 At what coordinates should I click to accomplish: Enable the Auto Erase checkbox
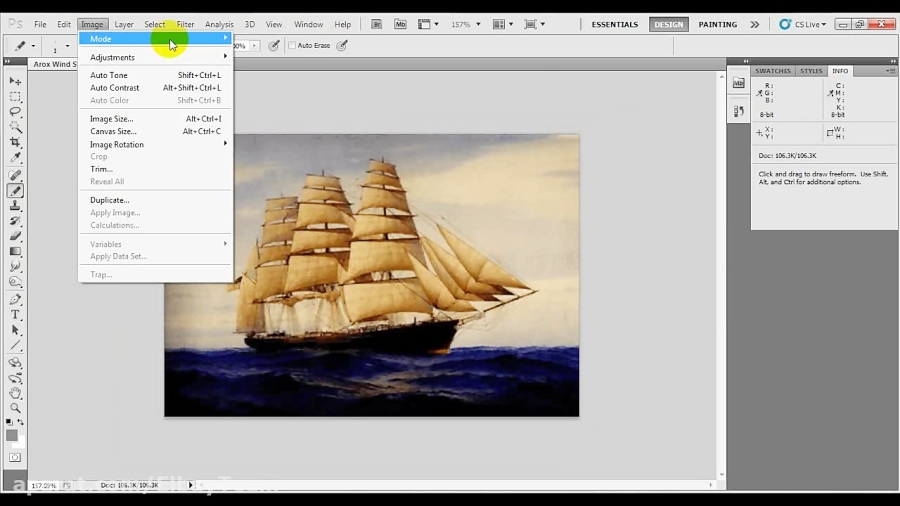pos(292,45)
